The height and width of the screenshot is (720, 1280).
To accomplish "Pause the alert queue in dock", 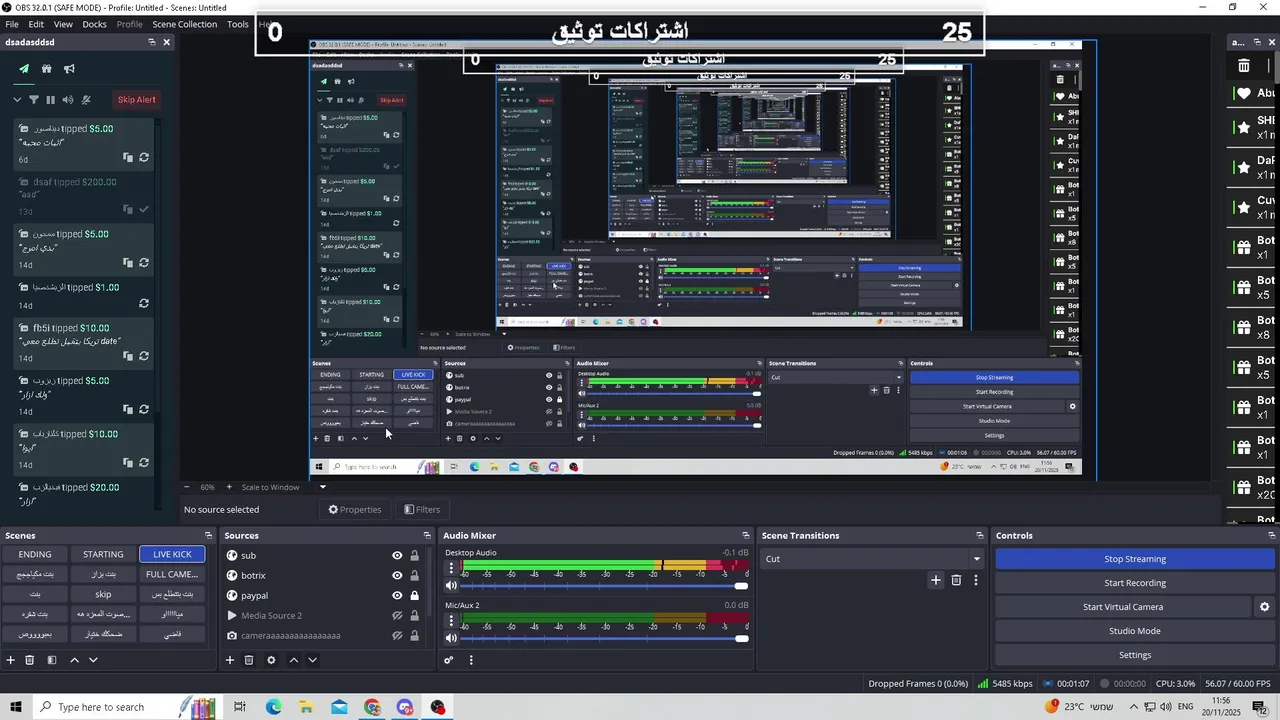I will pos(51,99).
